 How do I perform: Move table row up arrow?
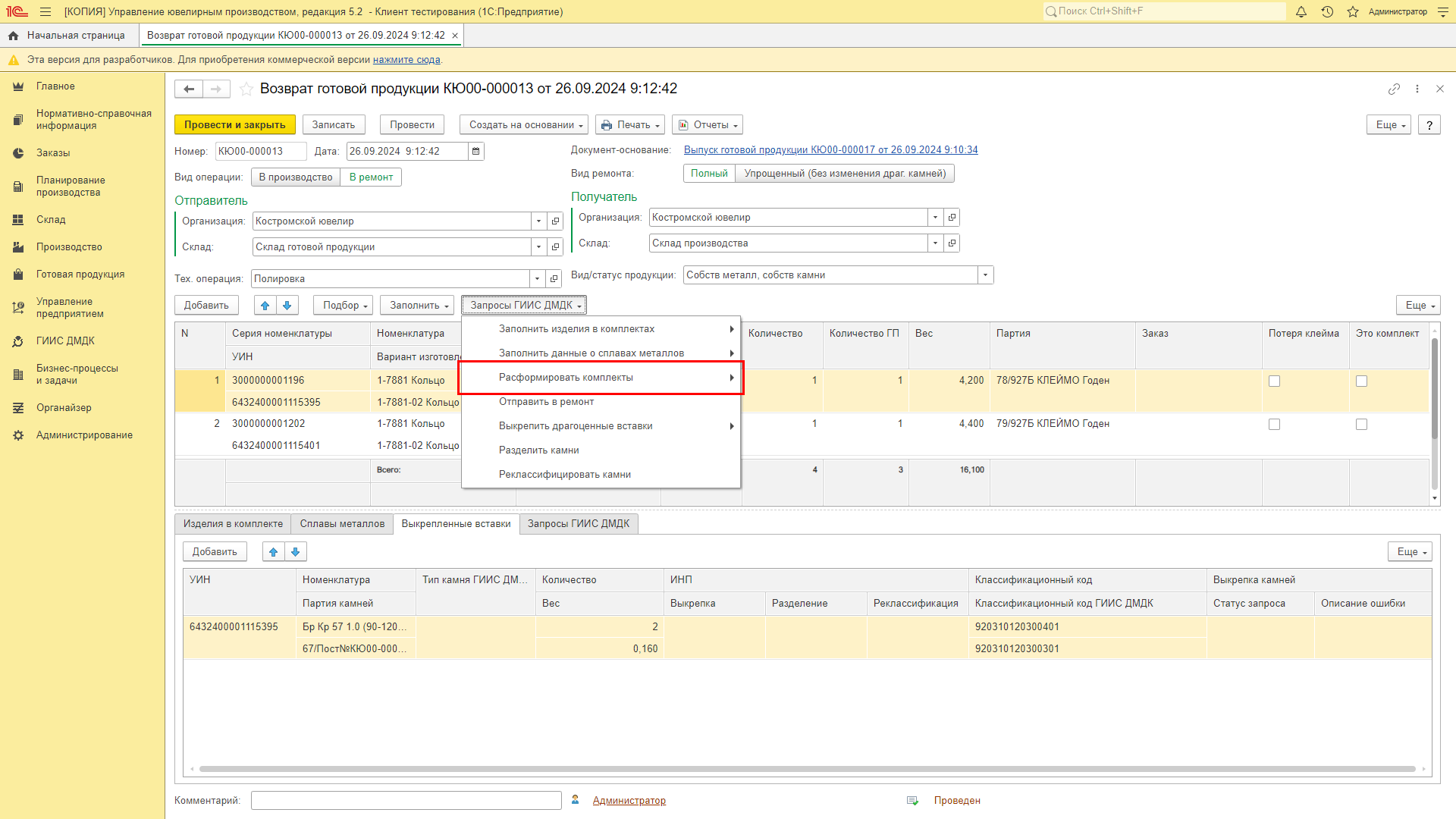click(x=265, y=306)
